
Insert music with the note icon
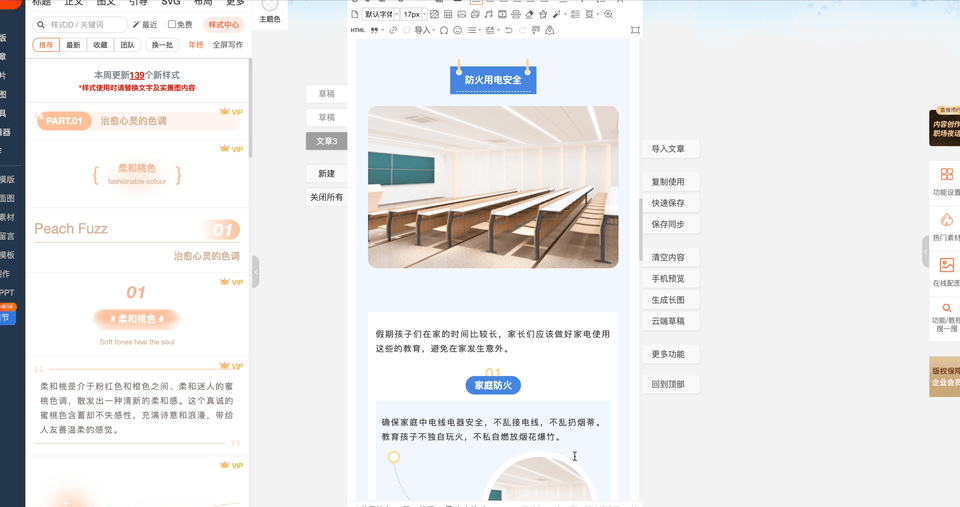point(489,14)
